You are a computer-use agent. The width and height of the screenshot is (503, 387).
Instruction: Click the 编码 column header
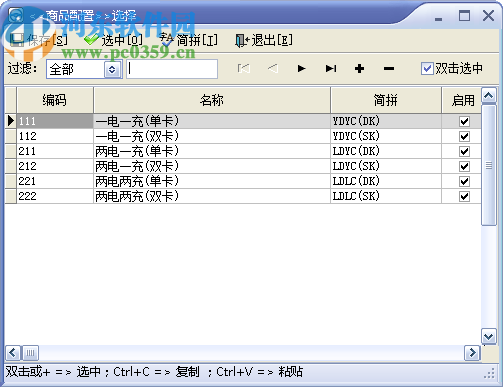[55, 100]
